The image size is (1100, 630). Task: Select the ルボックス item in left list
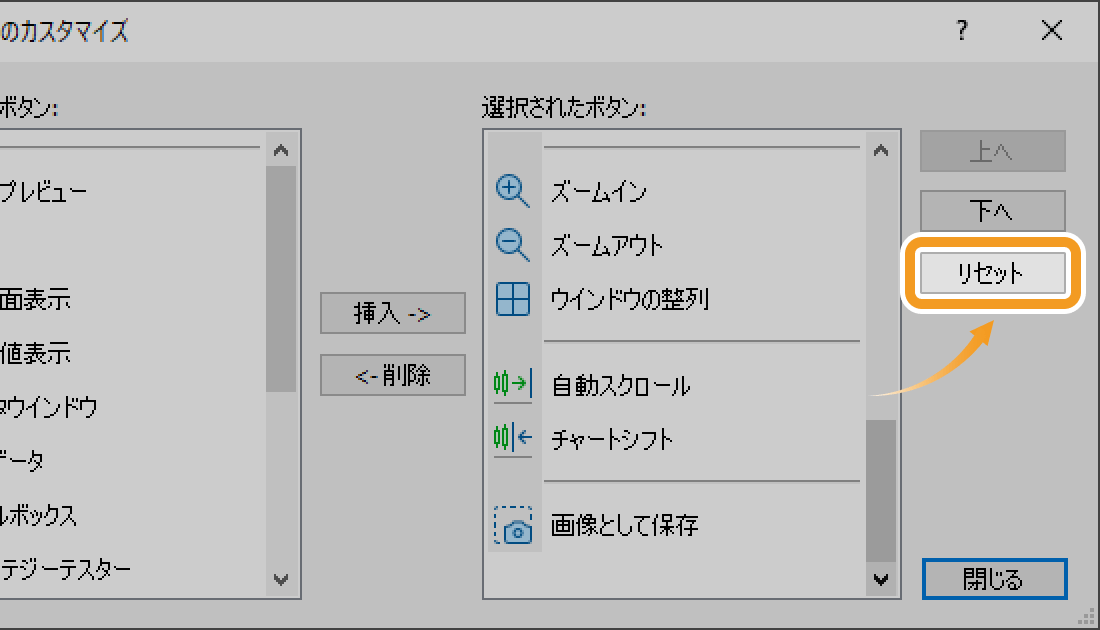click(39, 516)
